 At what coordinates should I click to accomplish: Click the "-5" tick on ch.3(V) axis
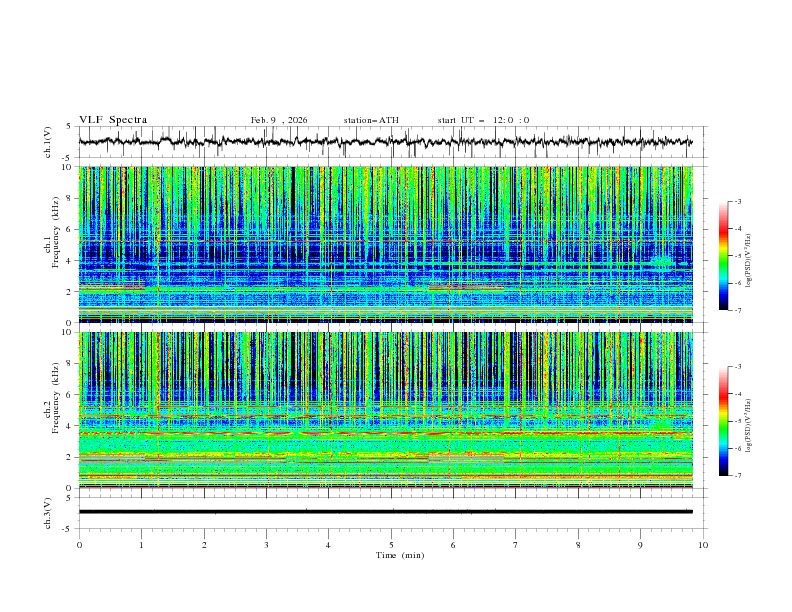click(67, 529)
